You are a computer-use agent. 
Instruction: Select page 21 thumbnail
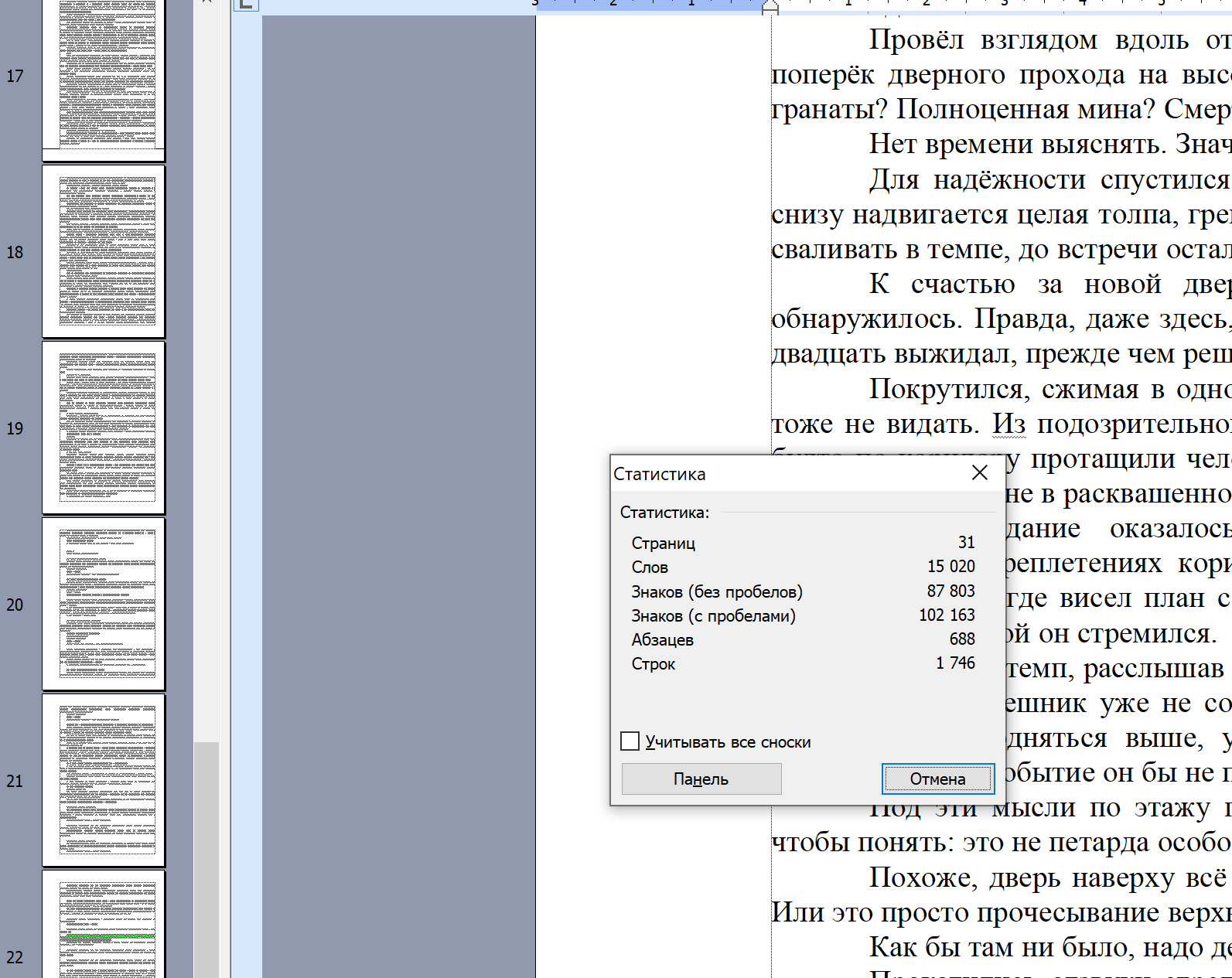(x=104, y=781)
